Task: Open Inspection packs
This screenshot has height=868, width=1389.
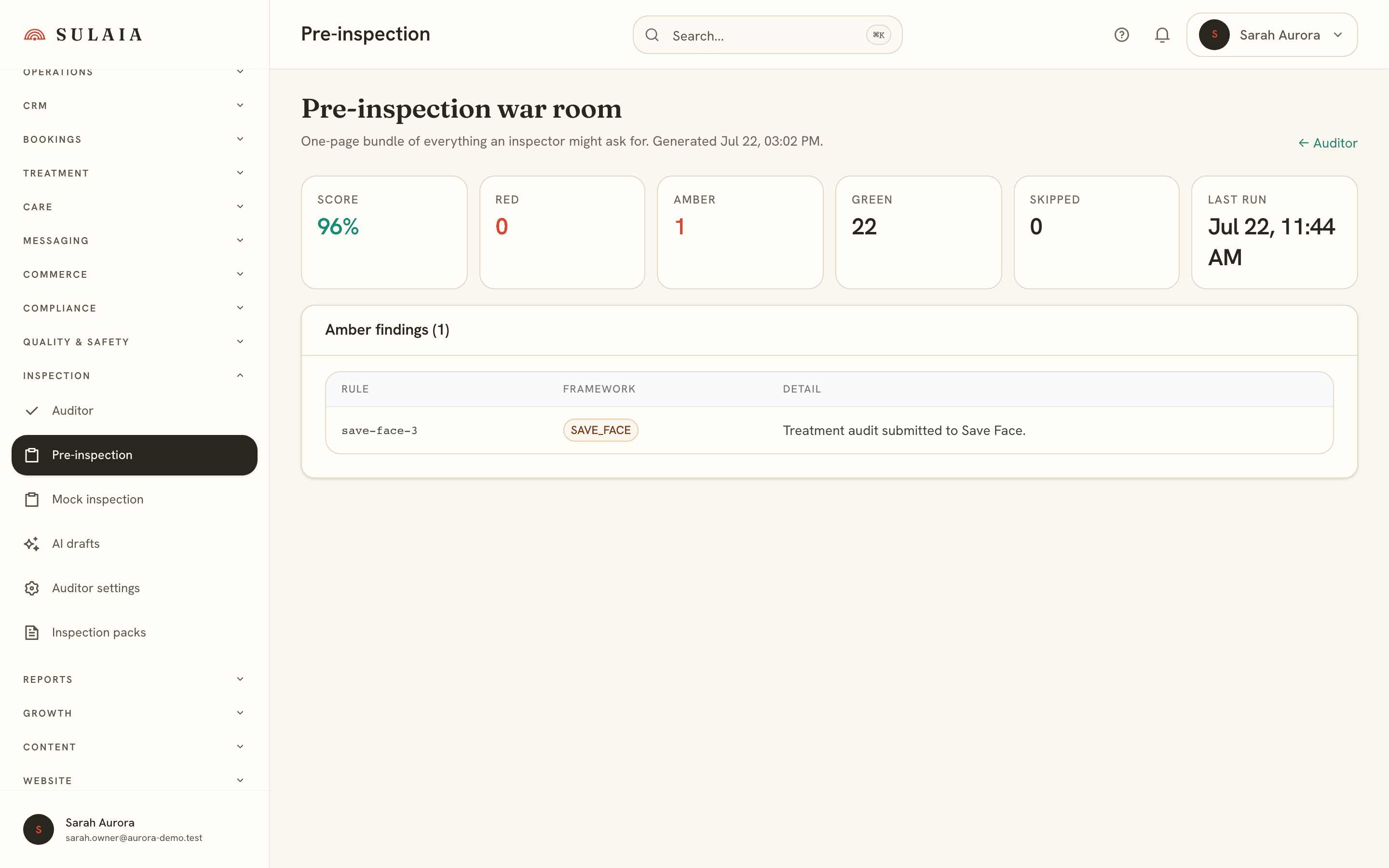Action: pos(134,633)
